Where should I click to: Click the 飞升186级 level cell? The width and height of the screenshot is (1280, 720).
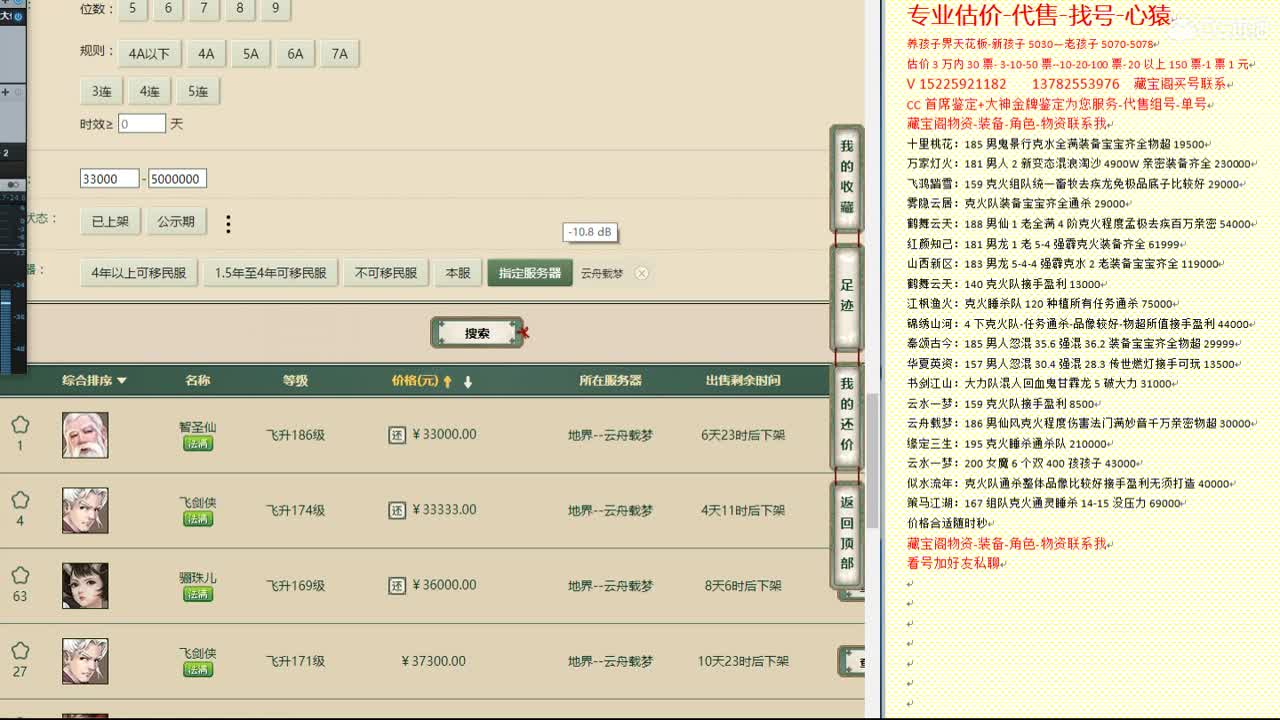point(295,435)
